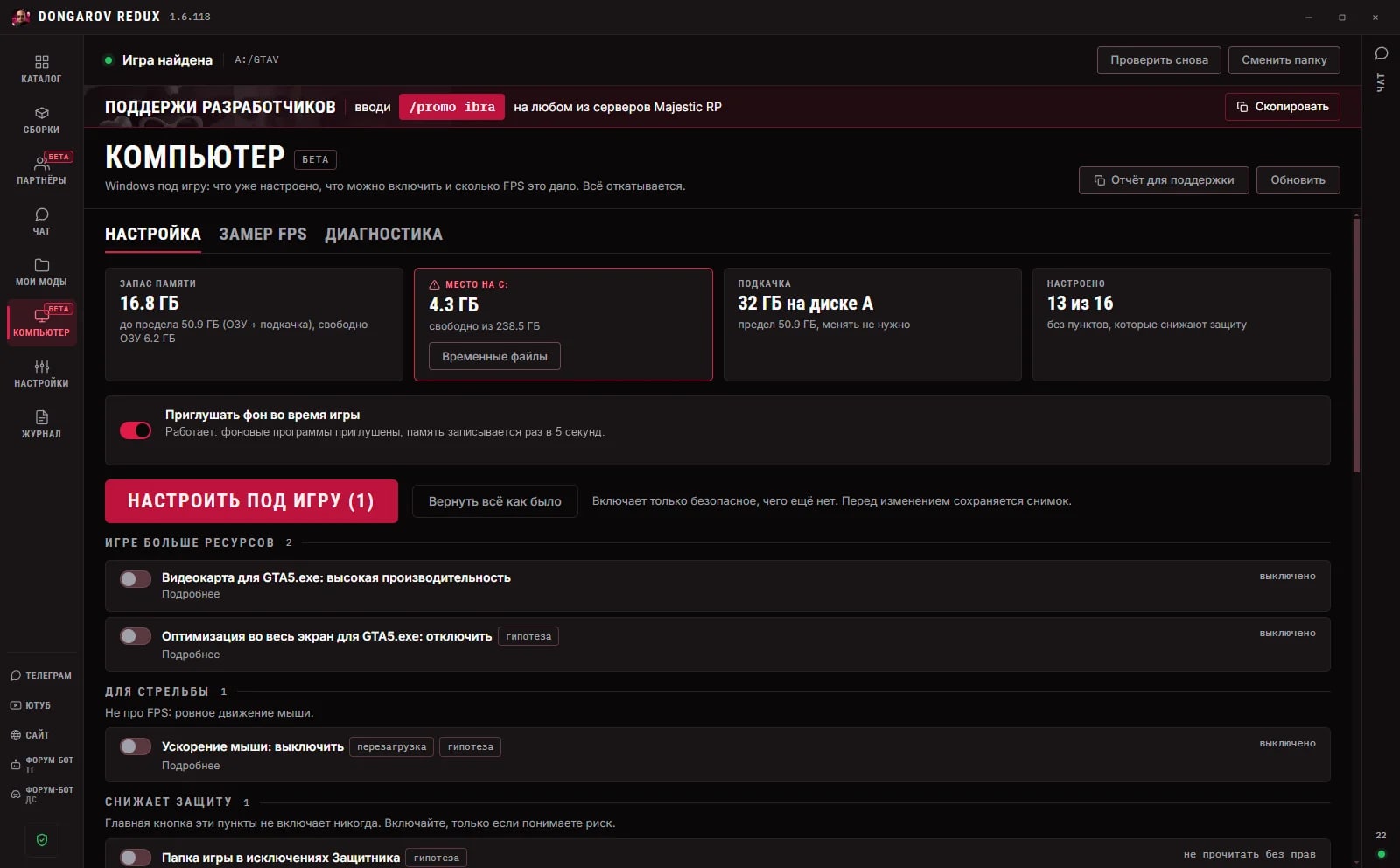Toggle Оптимизация во весь экран отключить switch
Screen dimensions: 1400x868
[136, 636]
